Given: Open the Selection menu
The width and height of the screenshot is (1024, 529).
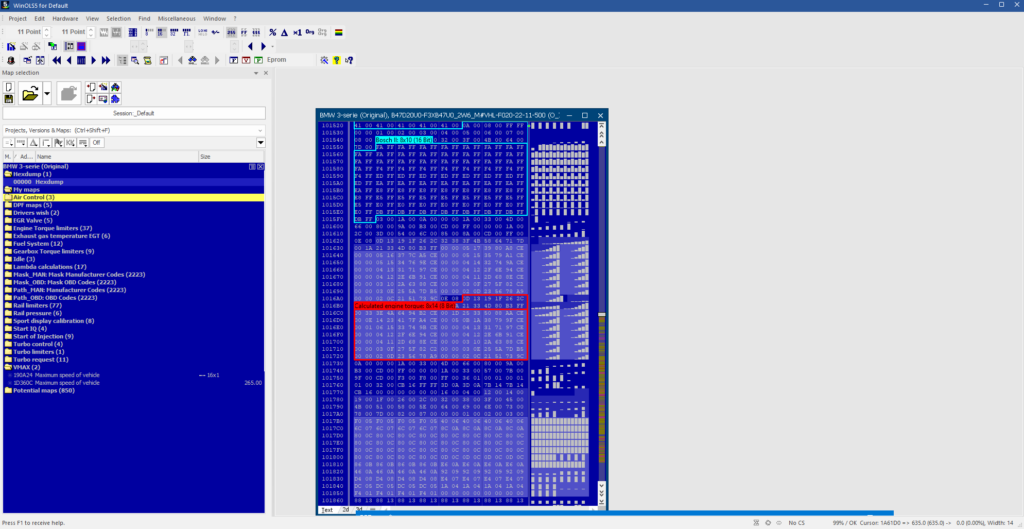Looking at the screenshot, I should click(118, 18).
